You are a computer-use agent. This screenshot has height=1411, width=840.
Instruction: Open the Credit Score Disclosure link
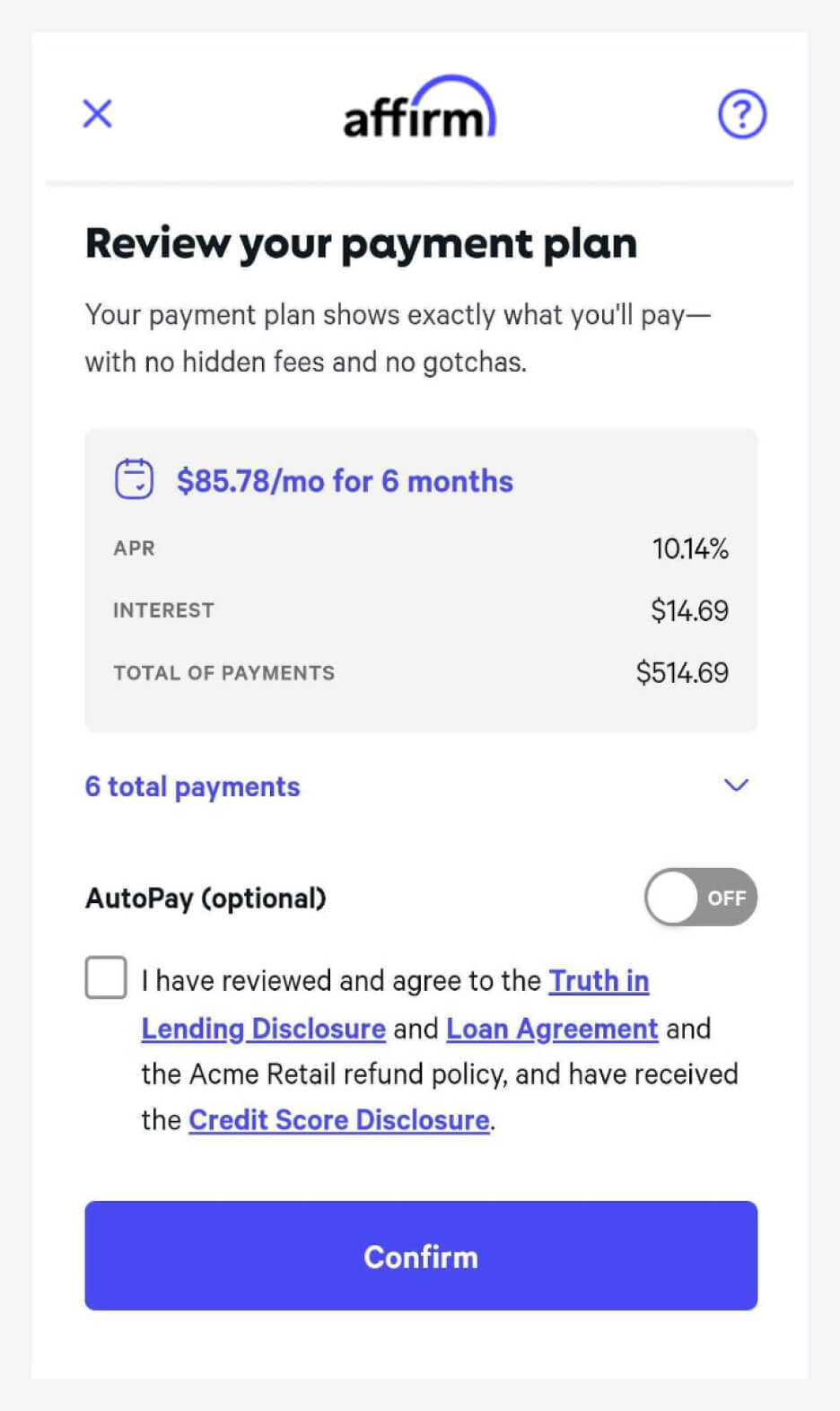[339, 1120]
